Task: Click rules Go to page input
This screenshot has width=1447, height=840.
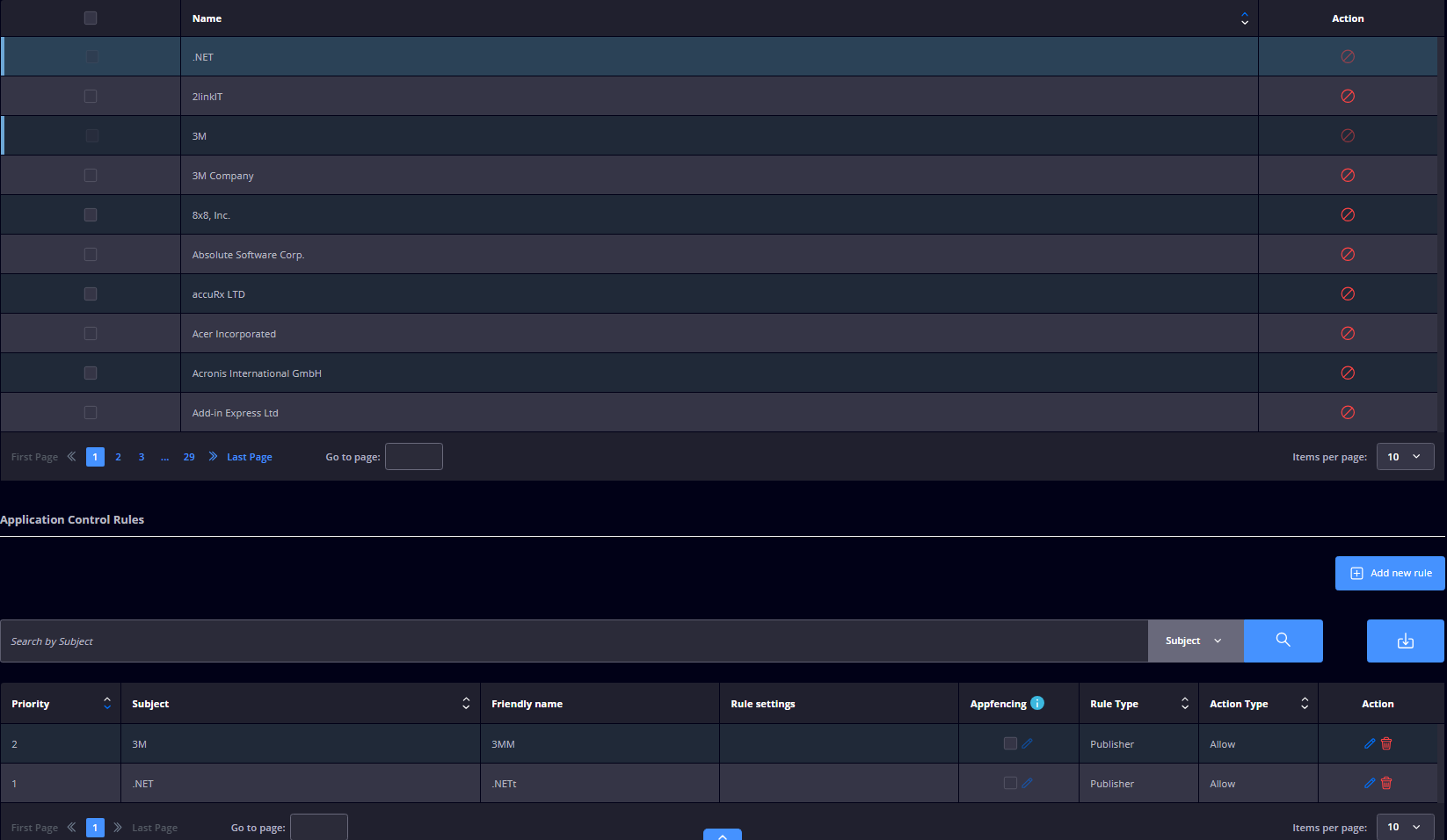Action: pos(319,827)
